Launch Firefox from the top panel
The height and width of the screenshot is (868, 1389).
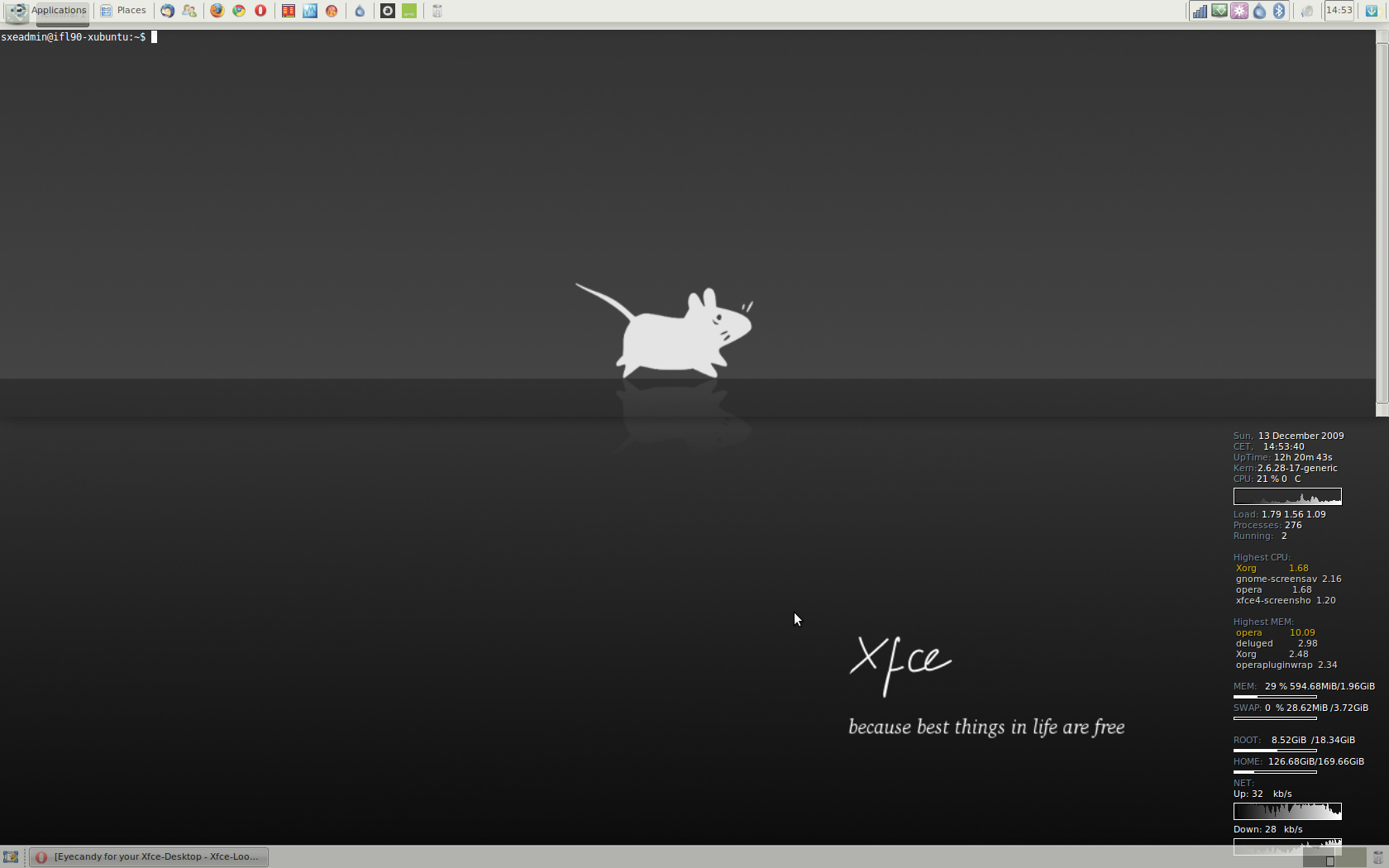pos(217,11)
